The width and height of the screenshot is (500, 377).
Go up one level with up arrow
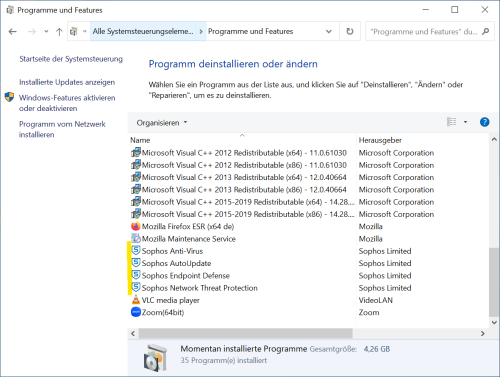tap(59, 32)
